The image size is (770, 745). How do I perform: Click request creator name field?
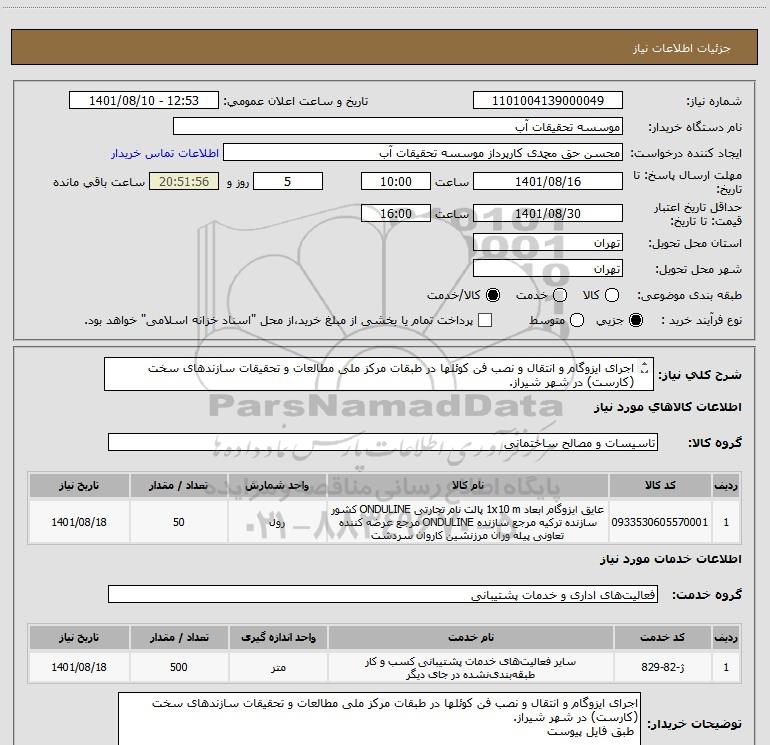click(x=423, y=153)
